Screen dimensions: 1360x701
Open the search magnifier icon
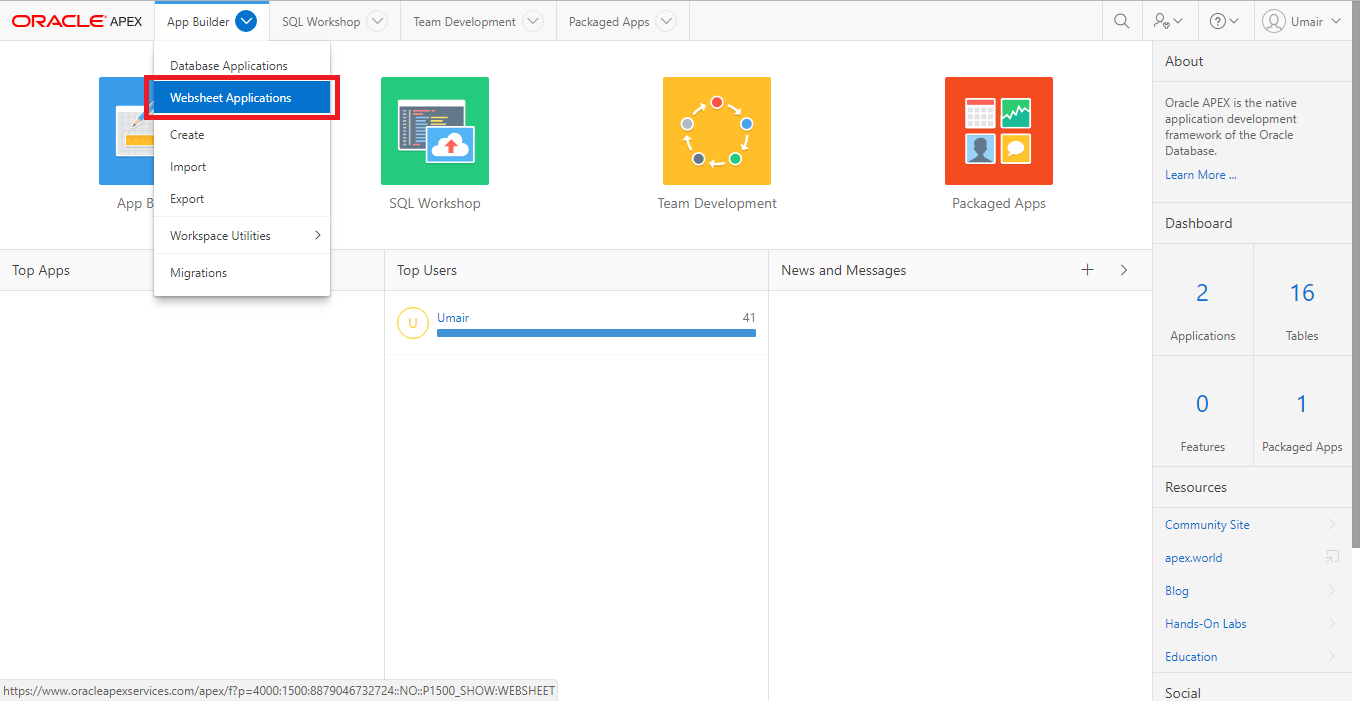(x=1122, y=21)
